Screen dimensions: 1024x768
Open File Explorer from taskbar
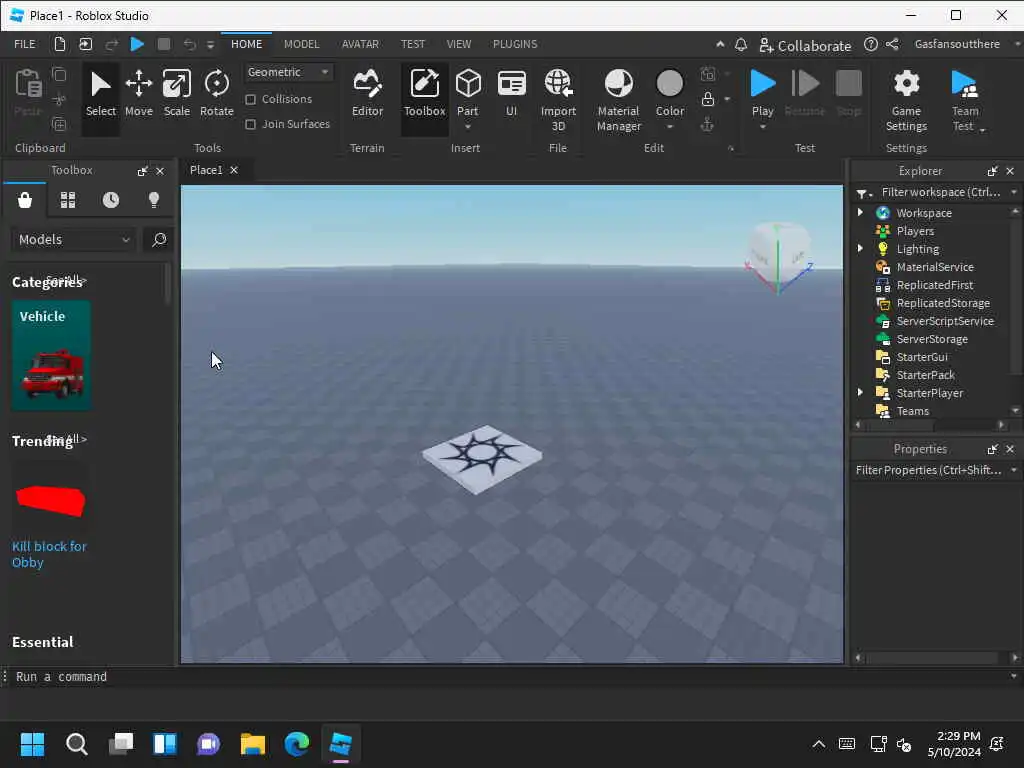pos(253,744)
